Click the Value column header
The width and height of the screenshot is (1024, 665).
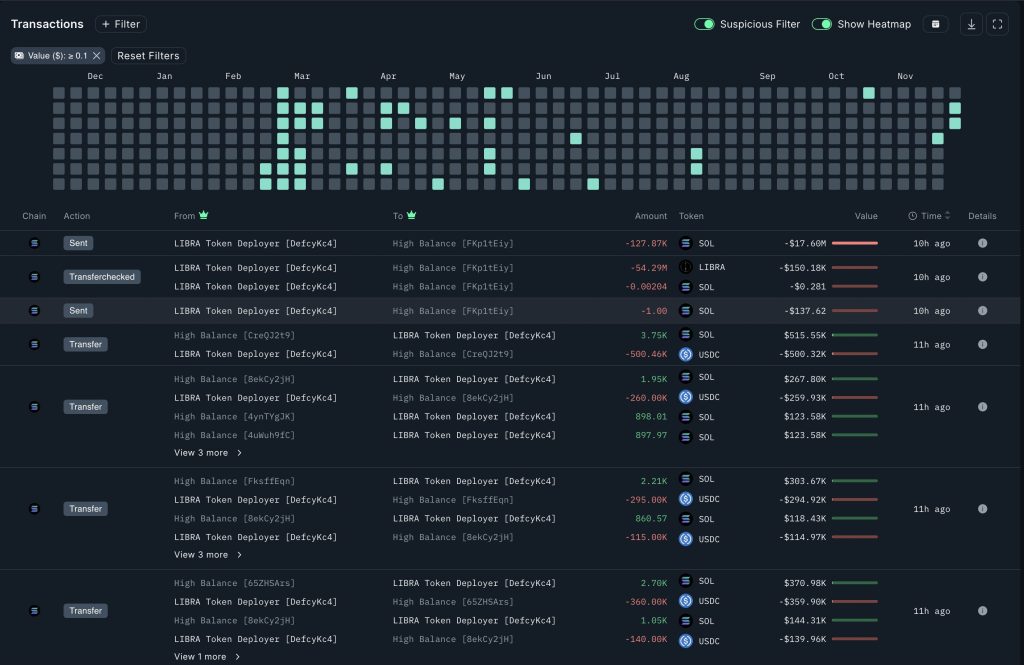865,216
